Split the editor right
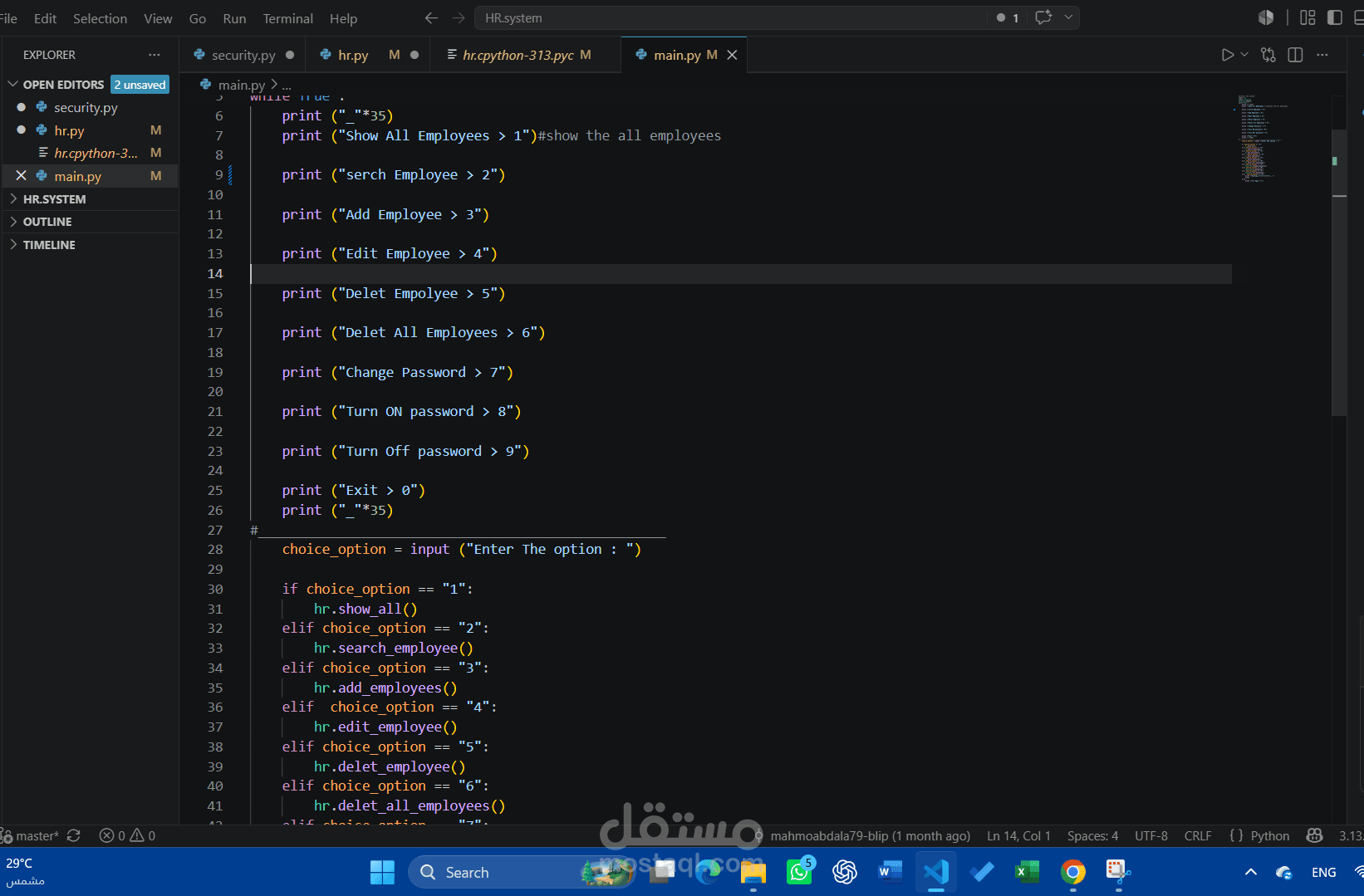1364x896 pixels. click(1295, 55)
